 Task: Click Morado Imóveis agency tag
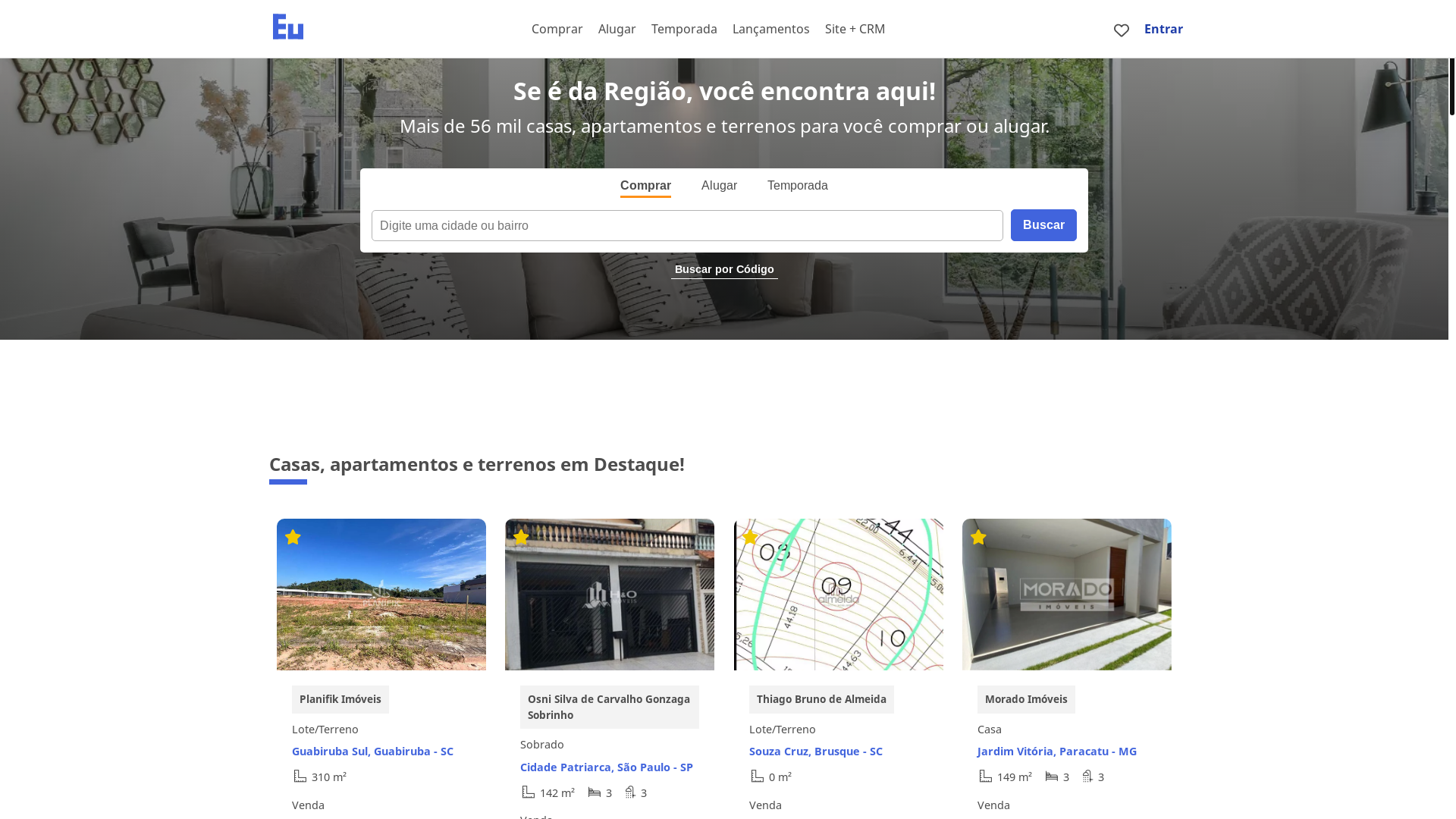[1026, 699]
